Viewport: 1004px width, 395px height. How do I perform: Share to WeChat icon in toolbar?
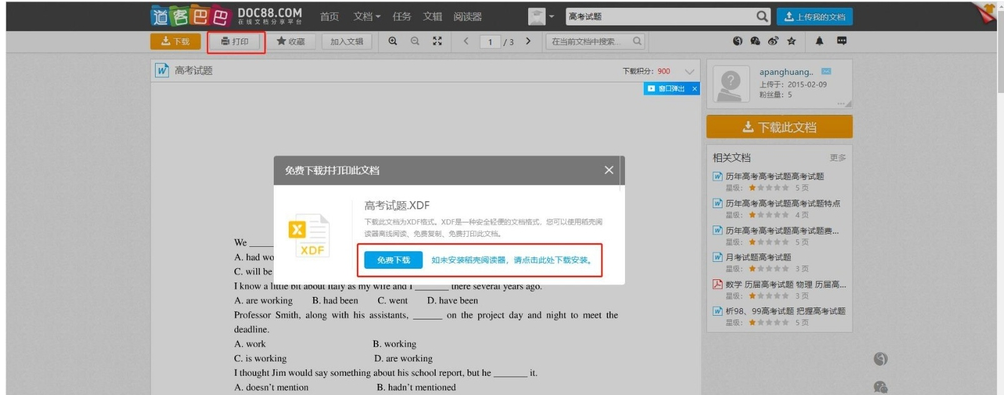756,41
